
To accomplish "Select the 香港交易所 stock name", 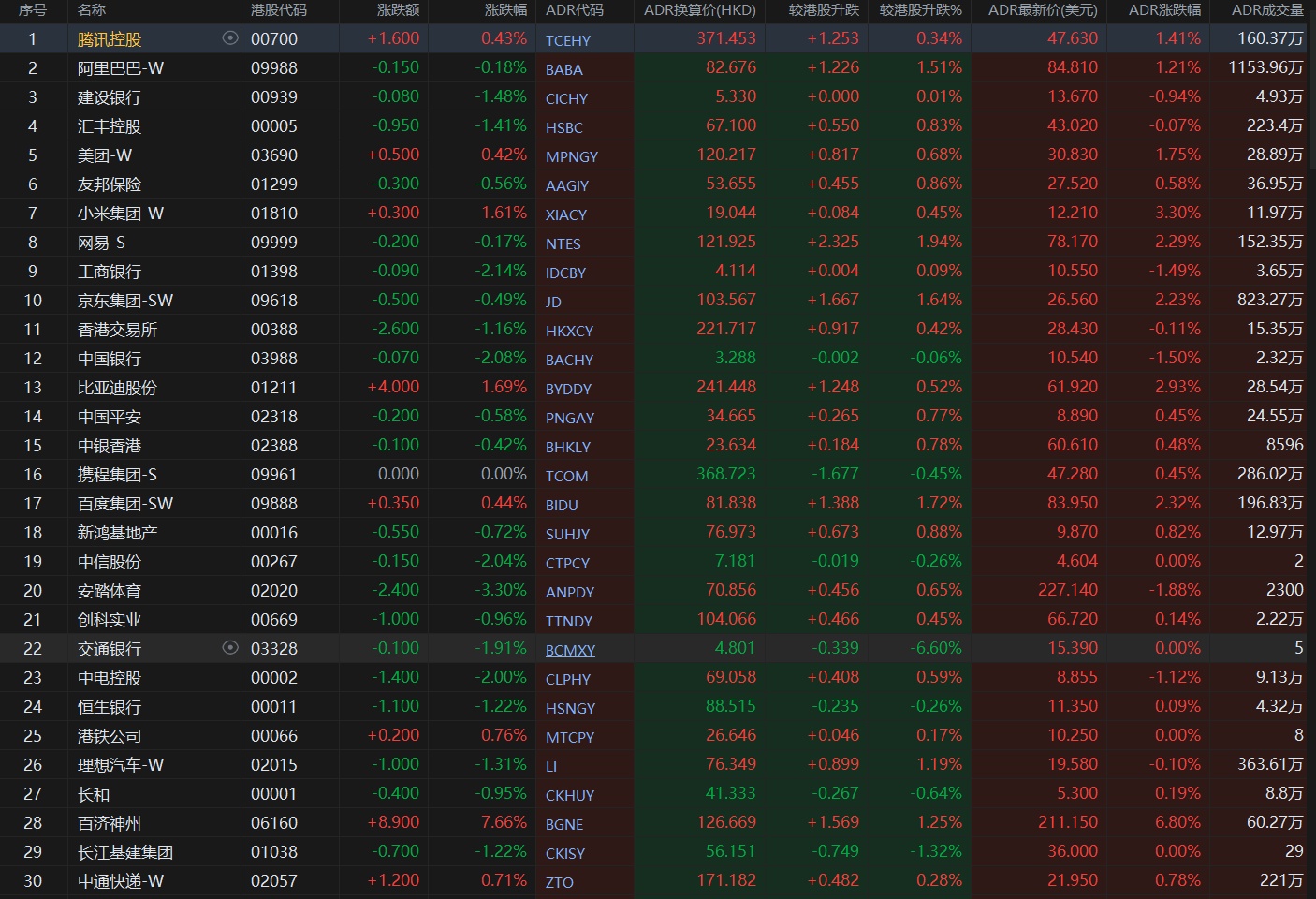I will [117, 330].
